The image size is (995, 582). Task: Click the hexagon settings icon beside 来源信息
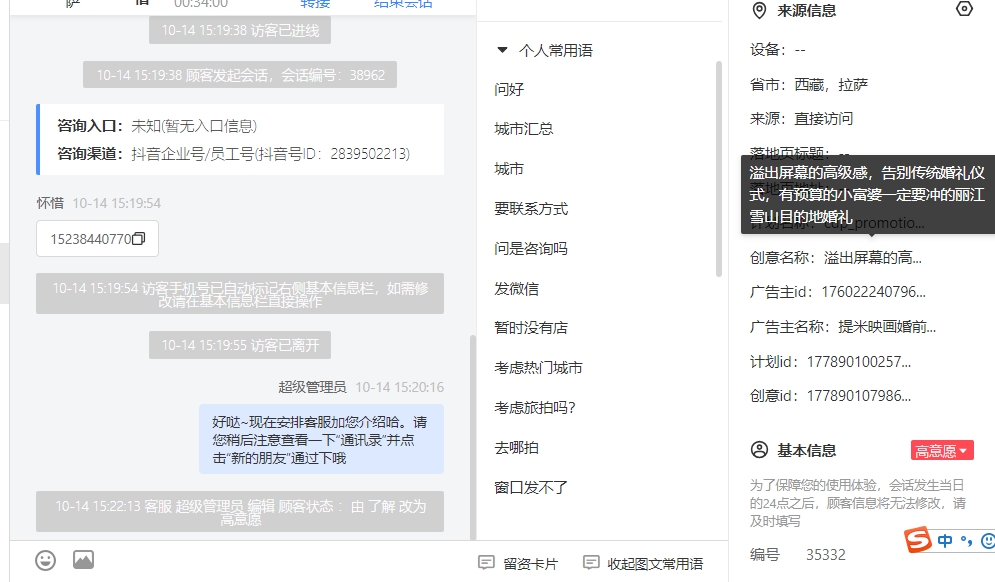964,9
